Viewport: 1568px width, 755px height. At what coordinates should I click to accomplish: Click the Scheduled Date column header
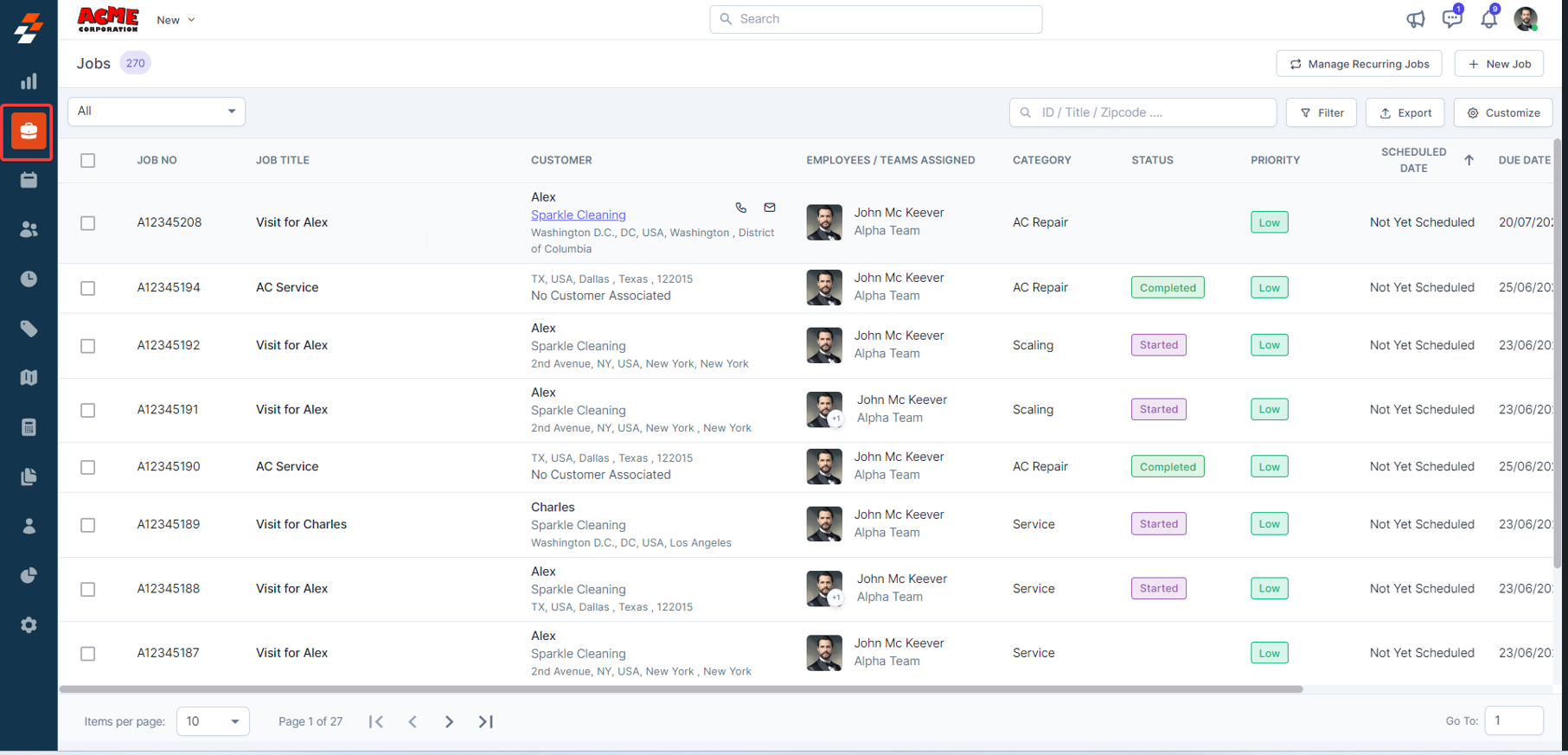point(1413,160)
